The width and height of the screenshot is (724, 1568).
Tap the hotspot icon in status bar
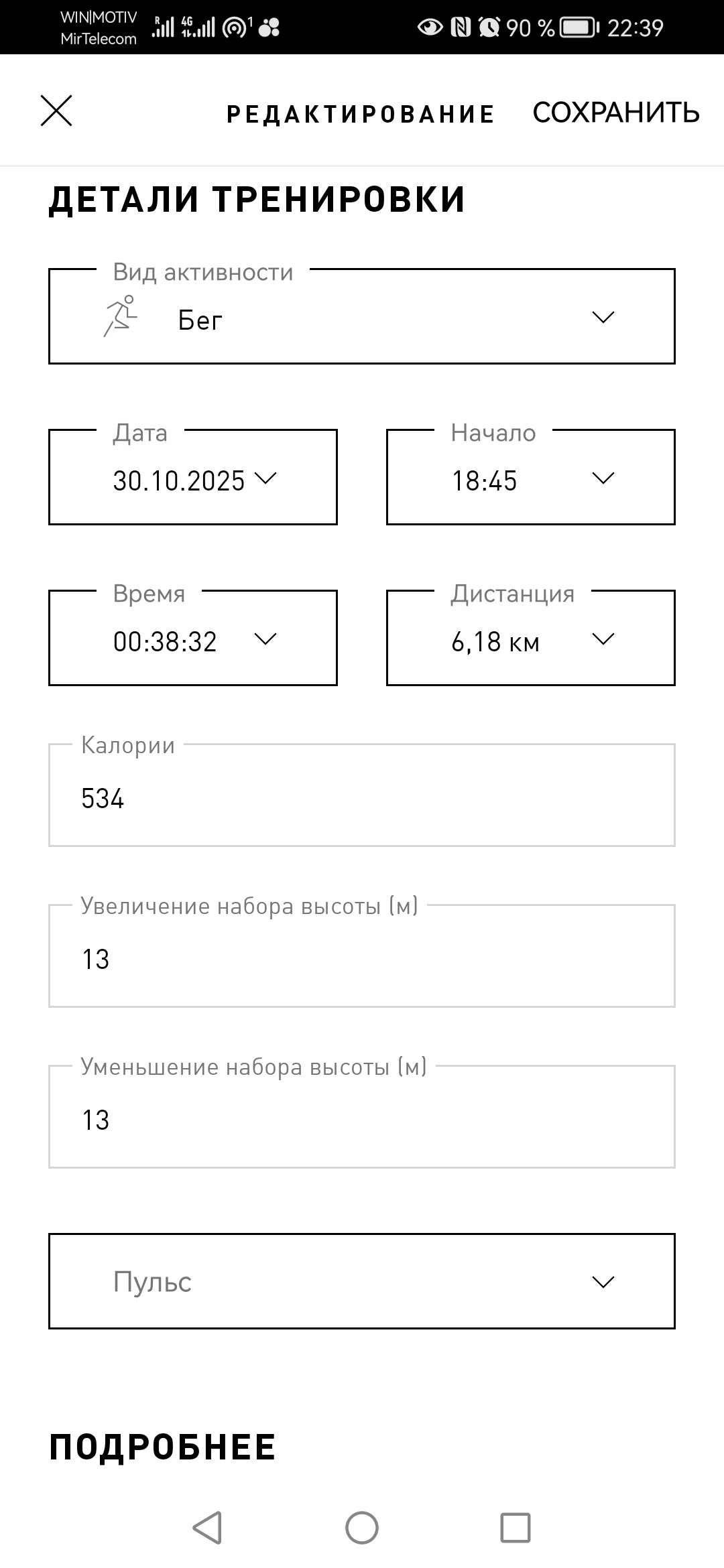(235, 27)
